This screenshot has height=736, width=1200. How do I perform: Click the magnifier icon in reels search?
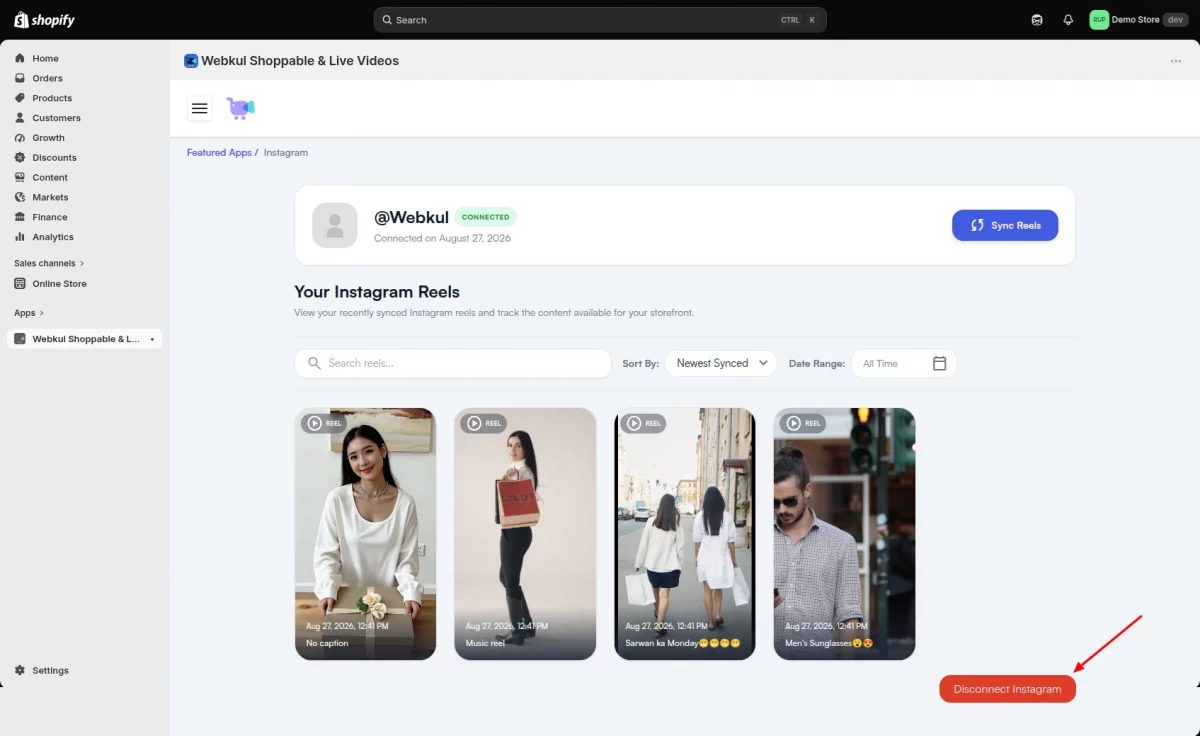pos(315,363)
